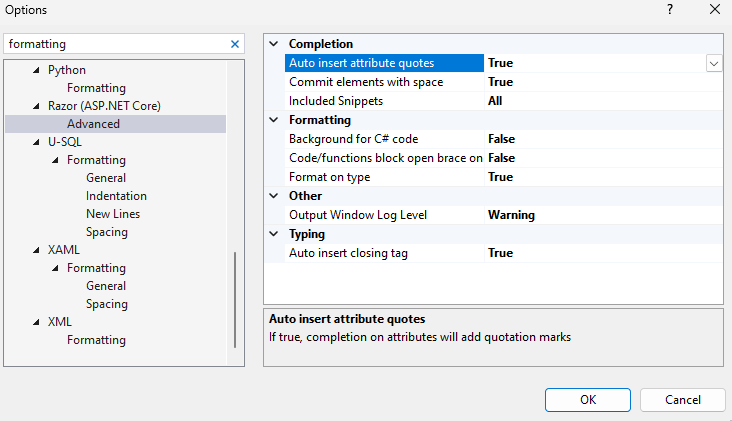The width and height of the screenshot is (732, 421).
Task: Collapse Razor (ASP.NET Core) tree node
Action: (37, 106)
